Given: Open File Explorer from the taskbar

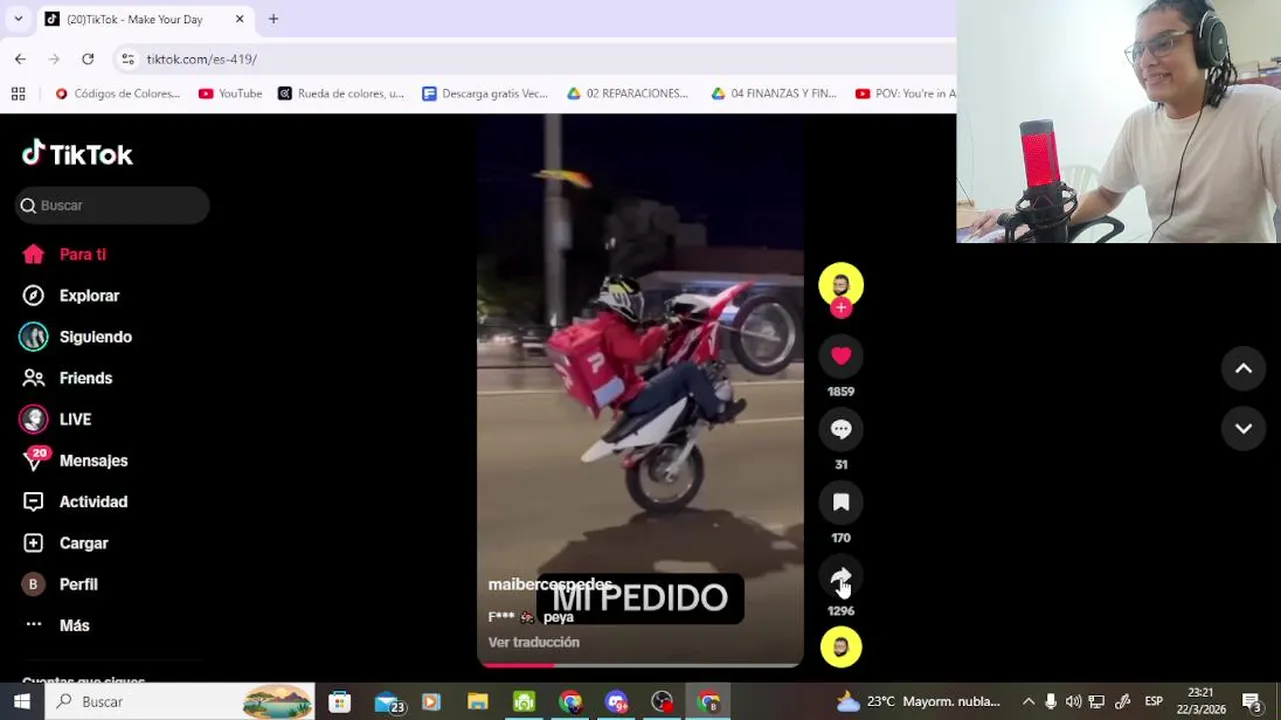Looking at the screenshot, I should 478,702.
